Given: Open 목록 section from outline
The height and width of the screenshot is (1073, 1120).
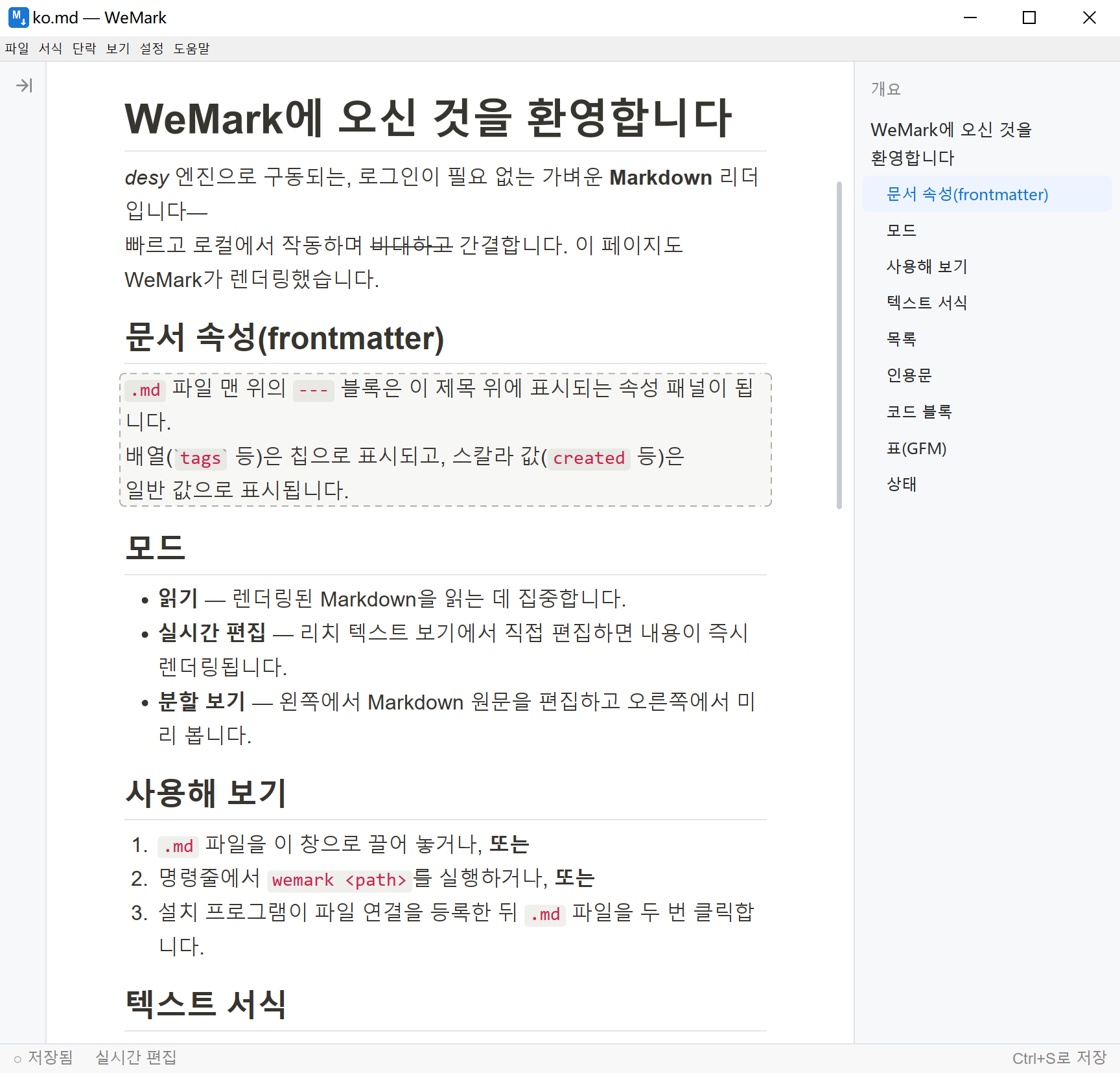Looking at the screenshot, I should pos(987,339).
